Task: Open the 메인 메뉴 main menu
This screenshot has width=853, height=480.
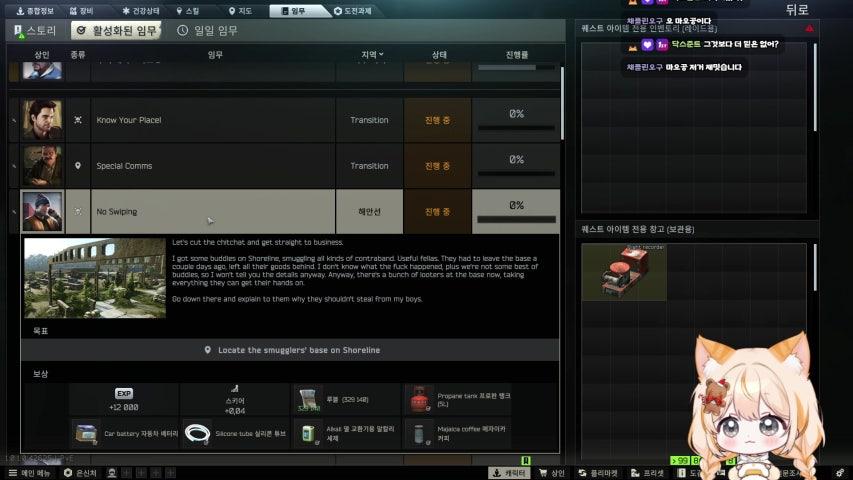Action: [x=29, y=473]
